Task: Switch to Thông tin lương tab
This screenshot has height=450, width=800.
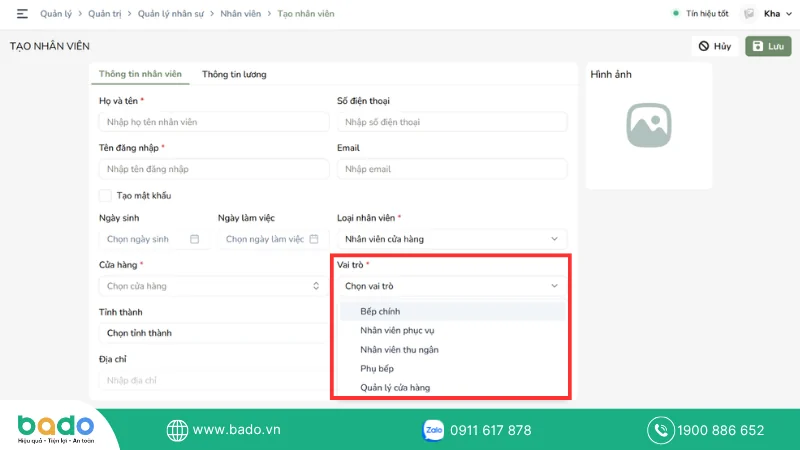Action: point(234,74)
